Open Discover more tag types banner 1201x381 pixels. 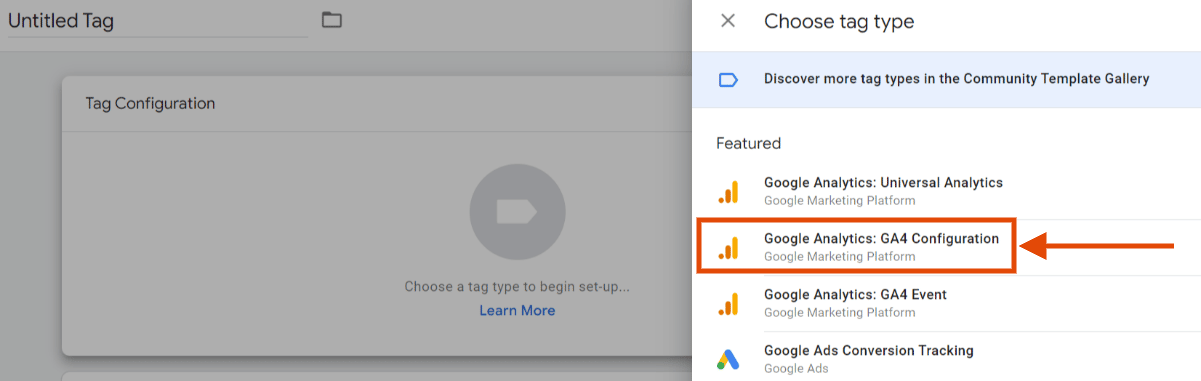click(x=946, y=79)
